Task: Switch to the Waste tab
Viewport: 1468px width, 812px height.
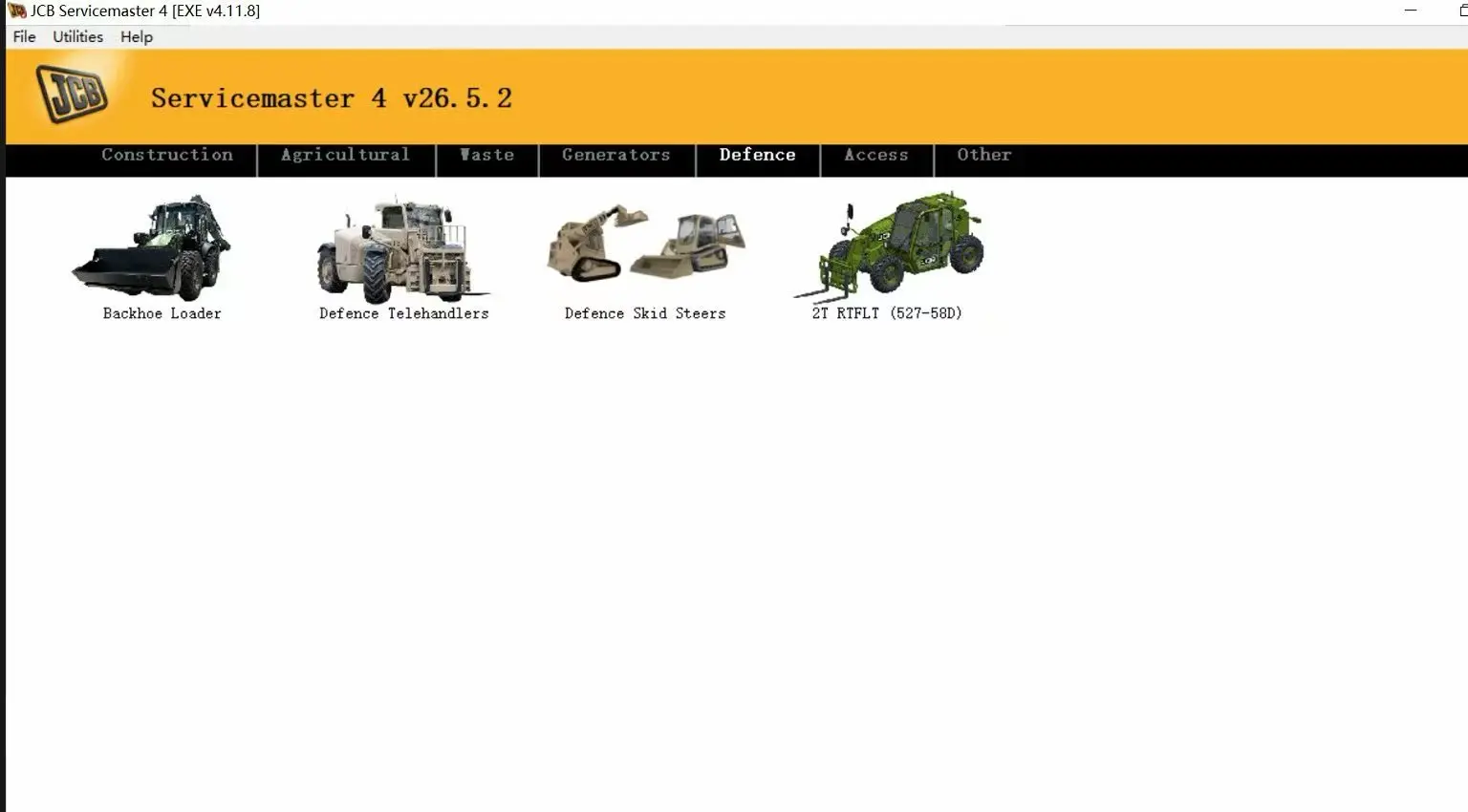Action: point(486,155)
